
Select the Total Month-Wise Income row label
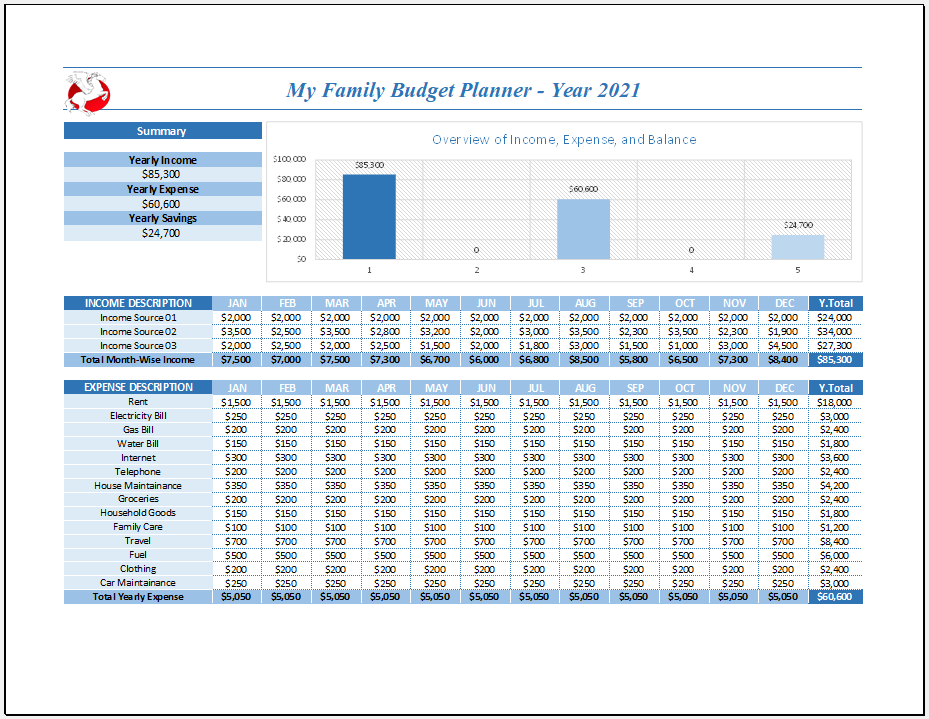click(137, 359)
